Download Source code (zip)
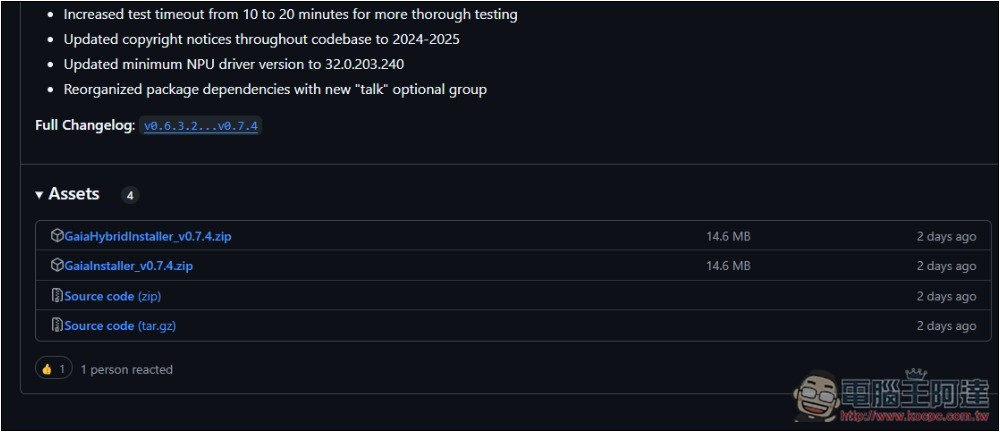The width and height of the screenshot is (1000, 432). tap(113, 296)
